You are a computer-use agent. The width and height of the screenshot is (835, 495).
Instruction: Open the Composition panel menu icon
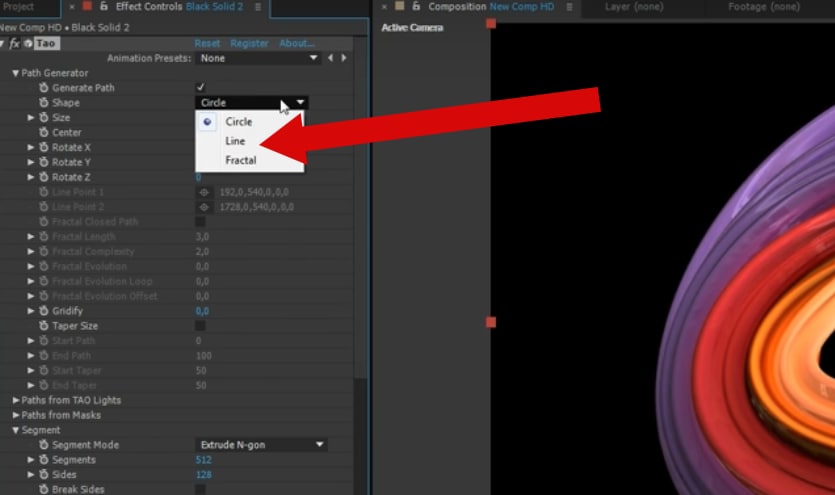pos(569,7)
